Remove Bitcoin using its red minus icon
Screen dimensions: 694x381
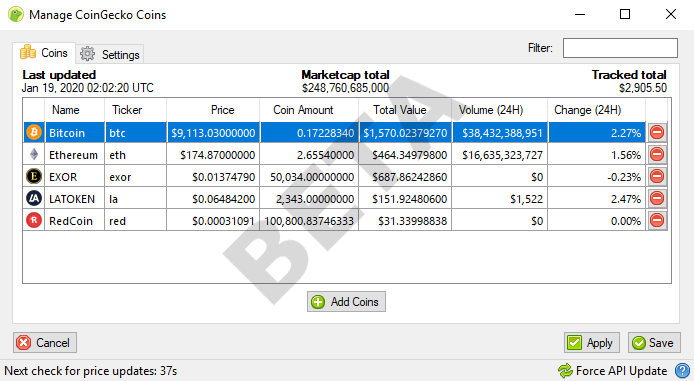point(657,132)
